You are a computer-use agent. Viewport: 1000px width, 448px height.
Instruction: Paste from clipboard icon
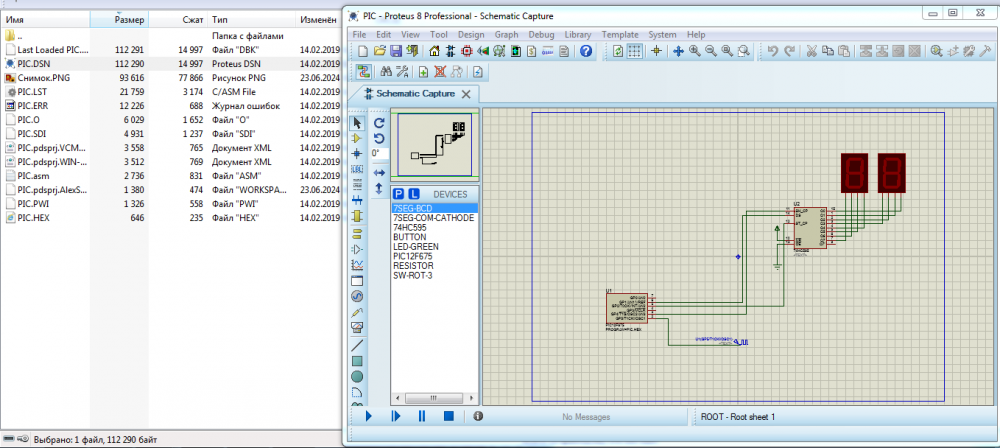click(x=844, y=51)
